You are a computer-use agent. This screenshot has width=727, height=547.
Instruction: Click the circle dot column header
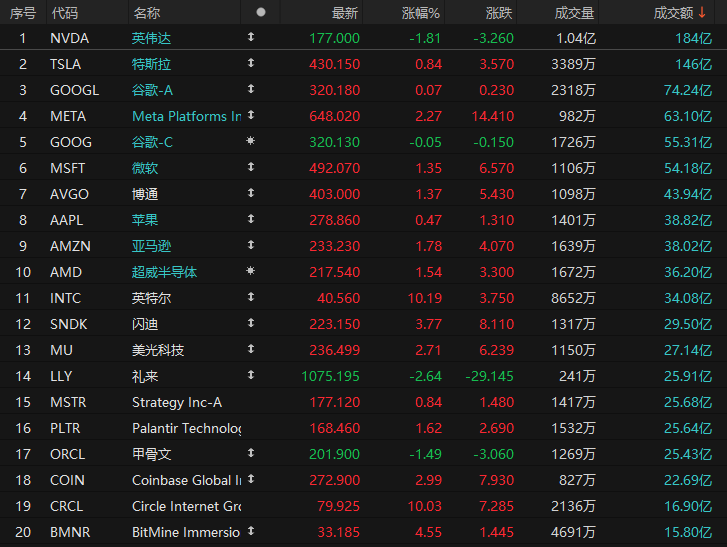point(261,12)
